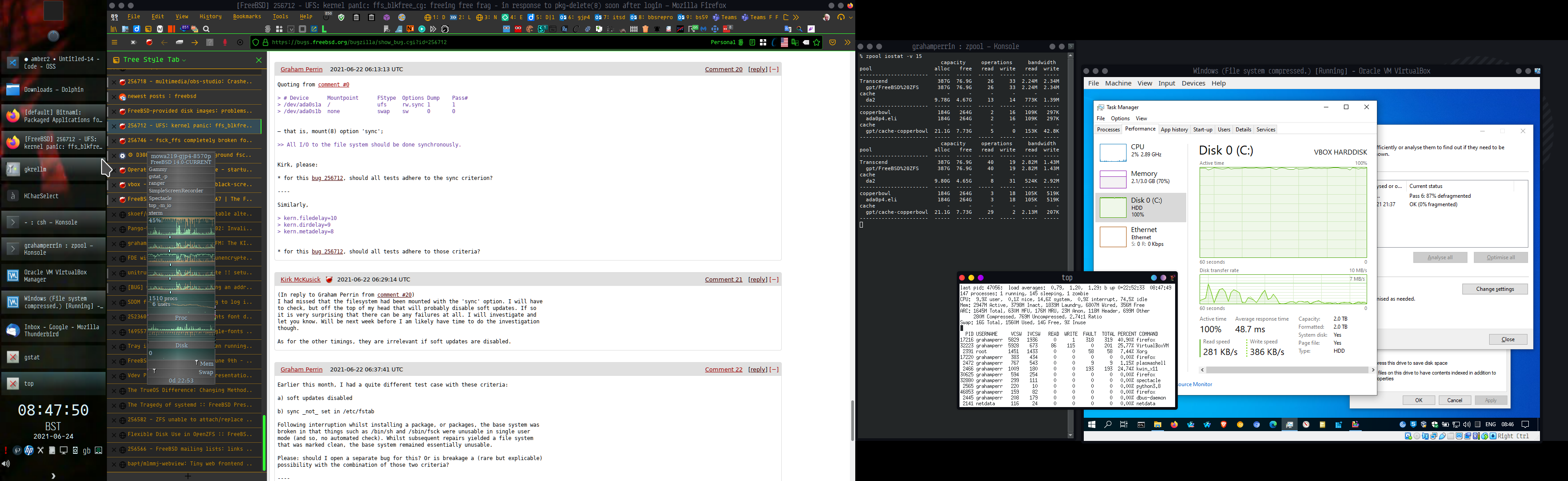
Task: Open File Explorer on the Windows taskbar
Action: coord(1158,424)
